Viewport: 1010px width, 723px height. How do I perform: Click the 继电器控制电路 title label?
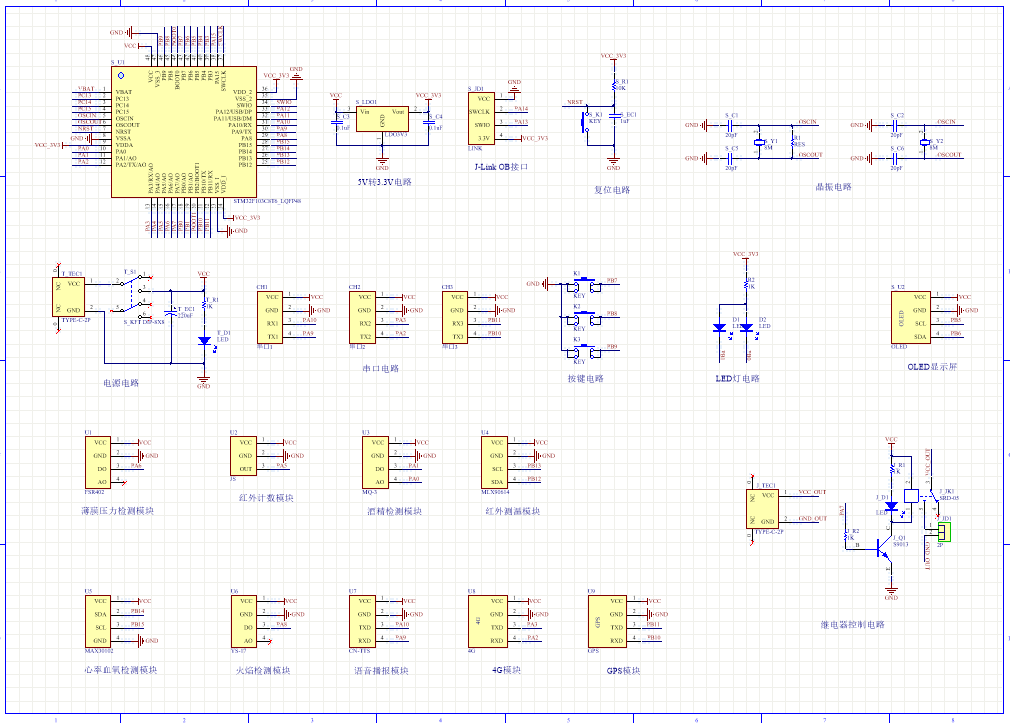[x=852, y=624]
